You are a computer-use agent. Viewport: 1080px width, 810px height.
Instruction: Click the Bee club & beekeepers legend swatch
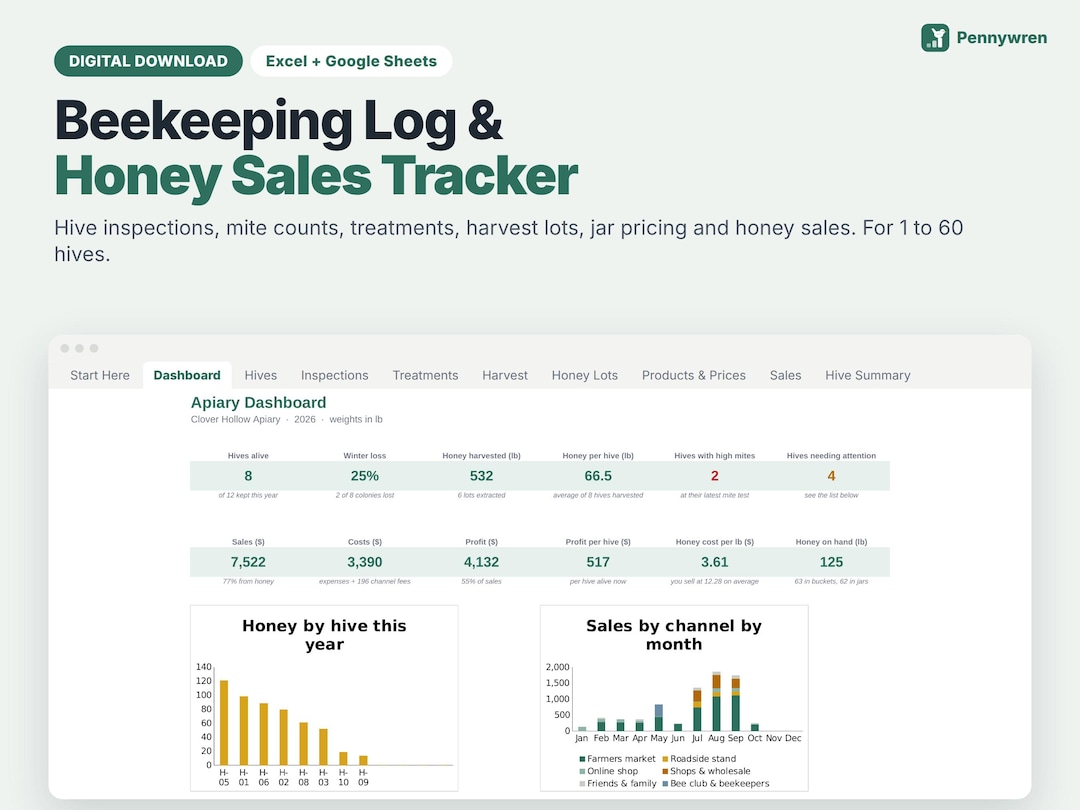[665, 784]
